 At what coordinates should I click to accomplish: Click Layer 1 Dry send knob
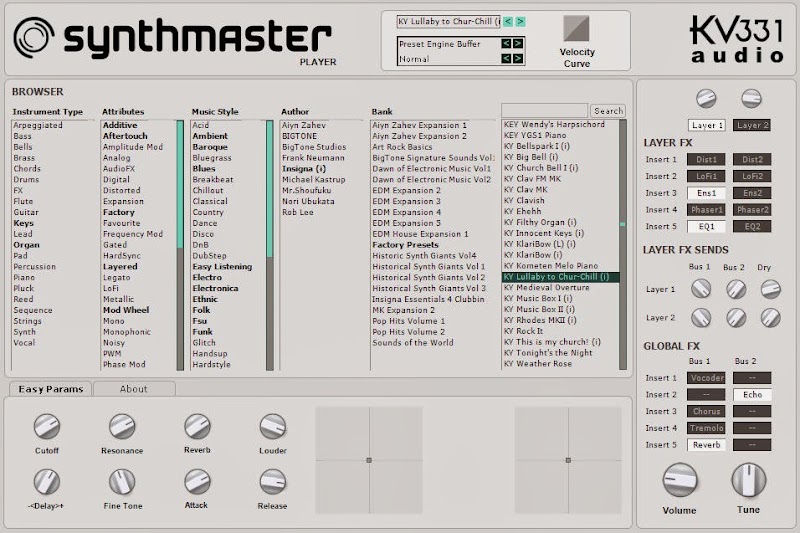(x=770, y=289)
